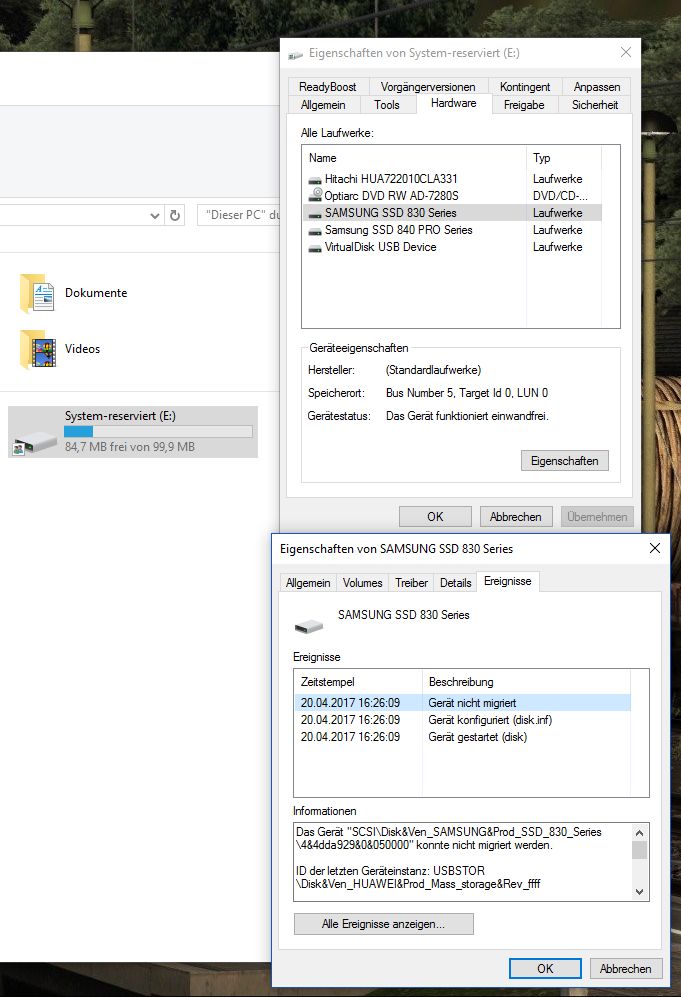
Task: Click the refresh icon in Explorer address bar
Action: pyautogui.click(x=175, y=216)
